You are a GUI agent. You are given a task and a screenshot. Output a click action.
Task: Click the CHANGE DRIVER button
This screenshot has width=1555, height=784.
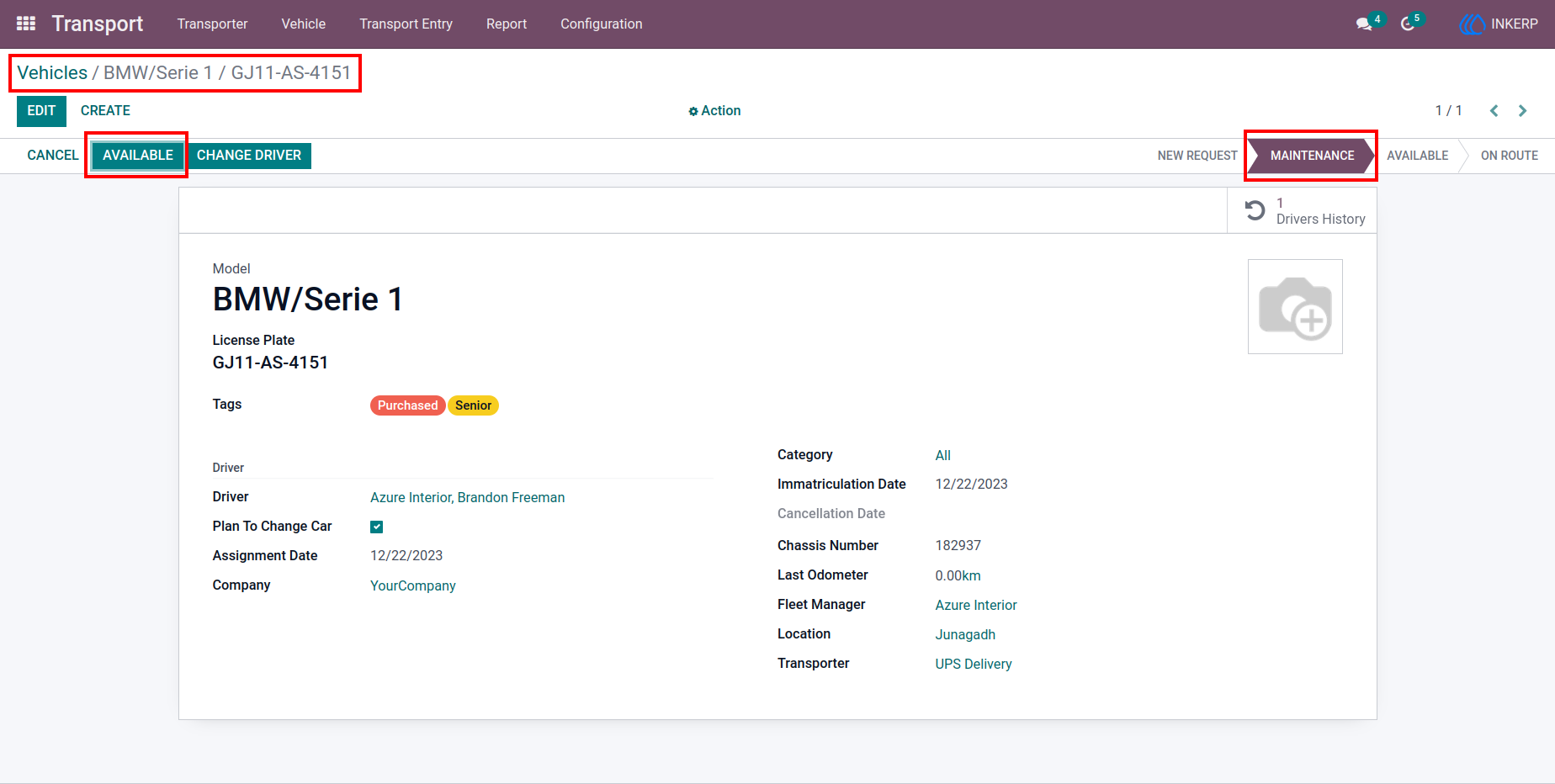[249, 156]
